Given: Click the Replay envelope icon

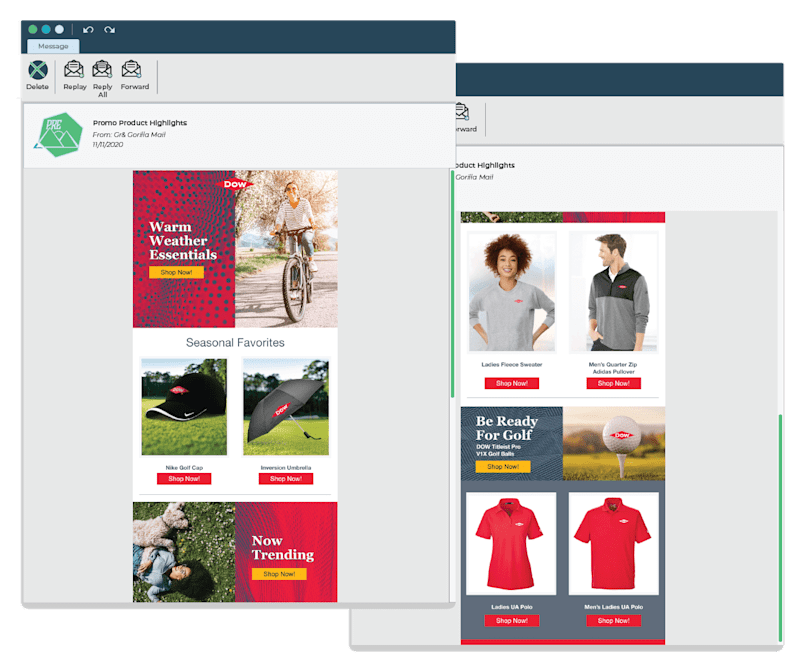Looking at the screenshot, I should 74,69.
